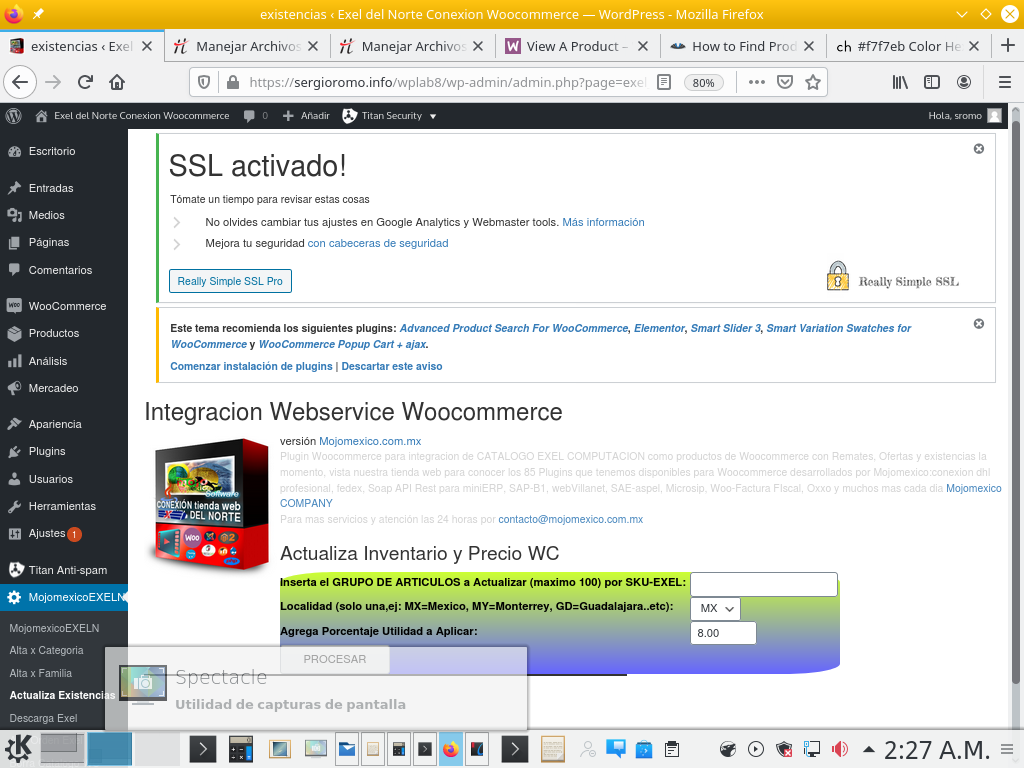Click the Más información link
This screenshot has width=1024, height=768.
(x=603, y=222)
